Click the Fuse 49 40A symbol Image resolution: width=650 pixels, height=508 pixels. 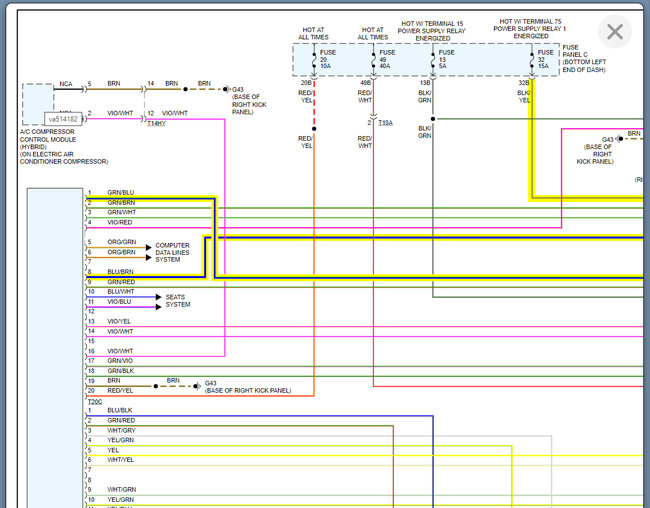[374, 59]
